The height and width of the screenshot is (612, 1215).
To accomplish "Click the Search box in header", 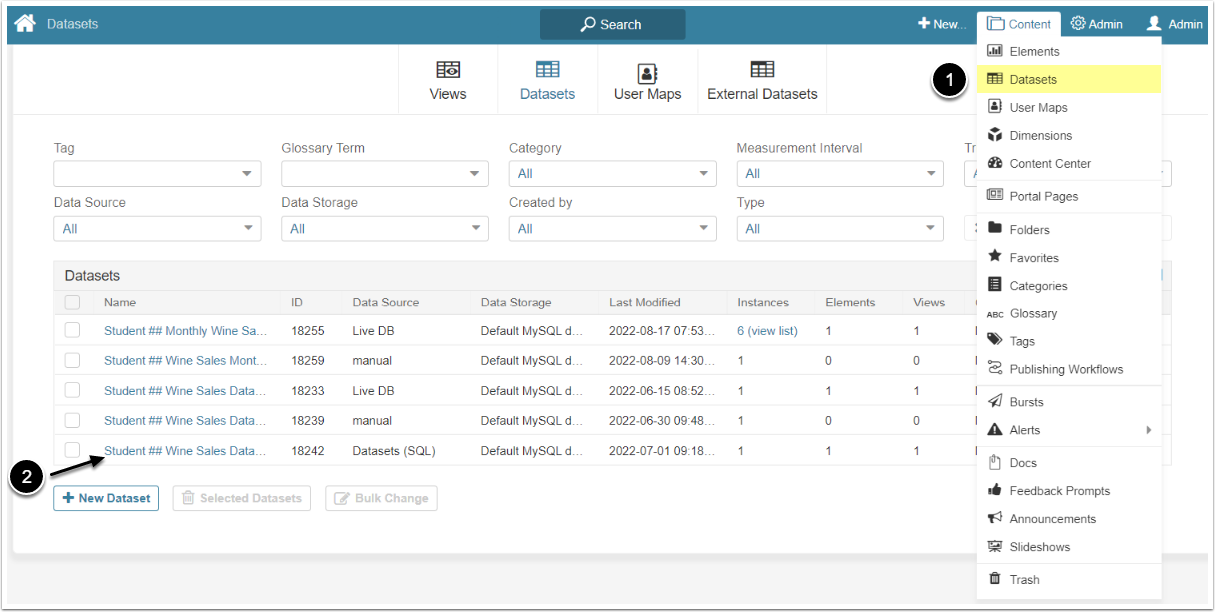I will pos(612,24).
